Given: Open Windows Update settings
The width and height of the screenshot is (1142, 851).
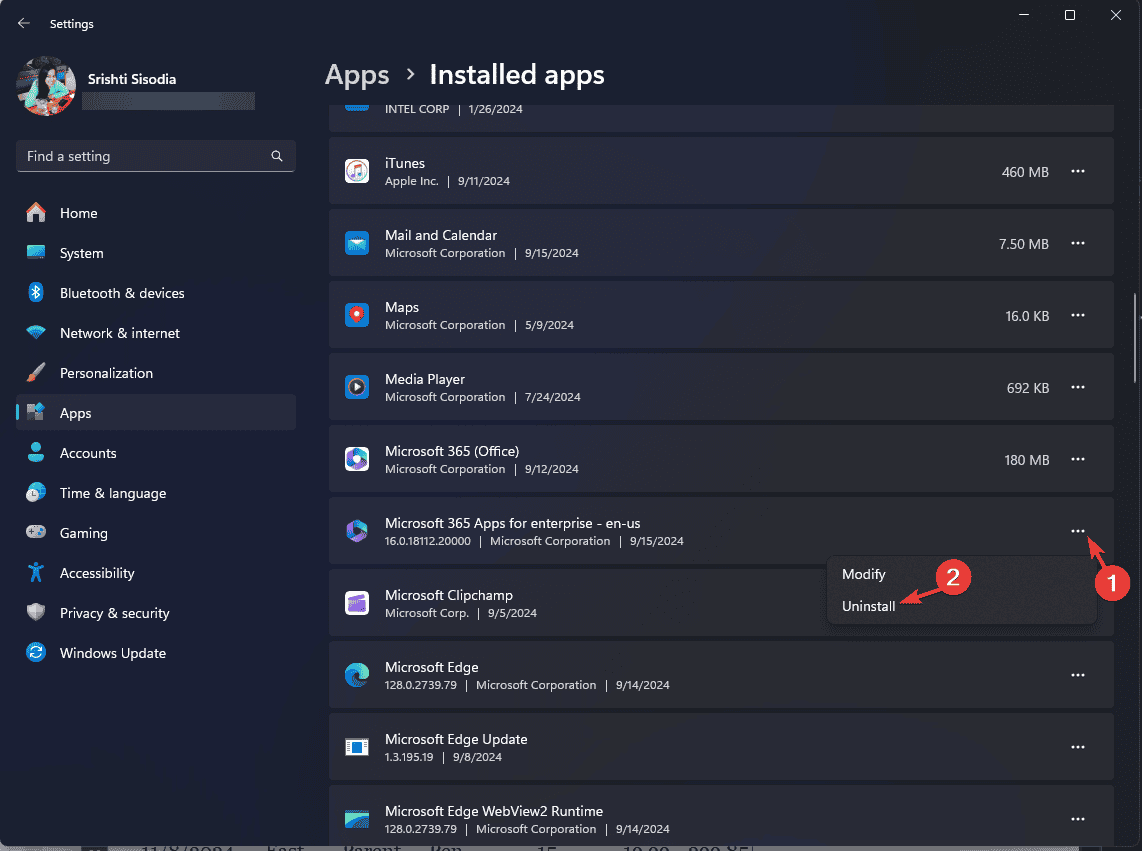Looking at the screenshot, I should pyautogui.click(x=110, y=652).
